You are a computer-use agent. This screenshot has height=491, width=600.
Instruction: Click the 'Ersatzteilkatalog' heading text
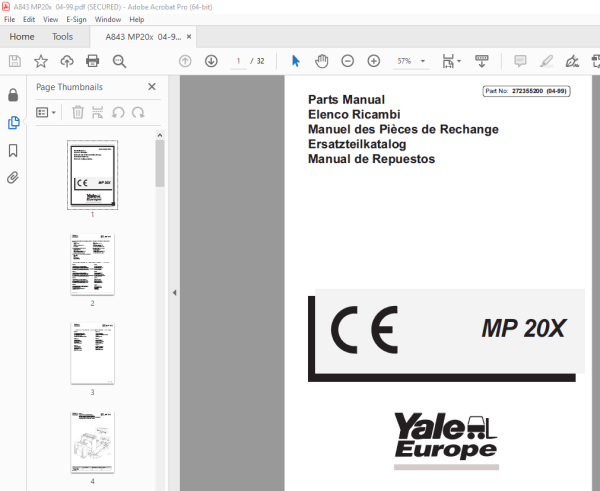click(357, 144)
